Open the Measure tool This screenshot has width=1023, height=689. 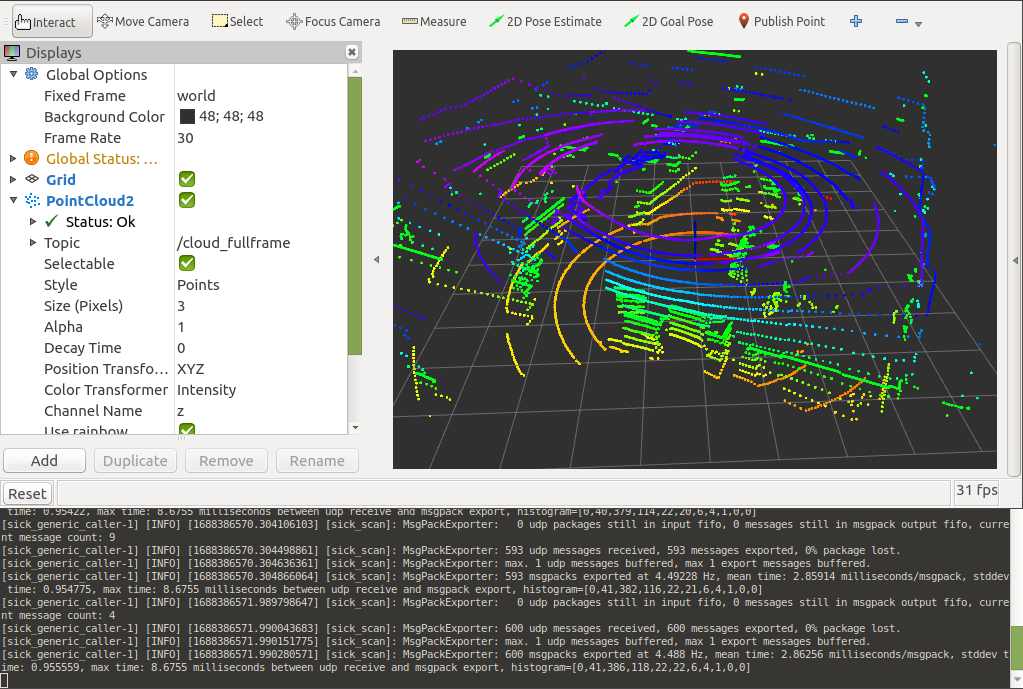coord(433,20)
